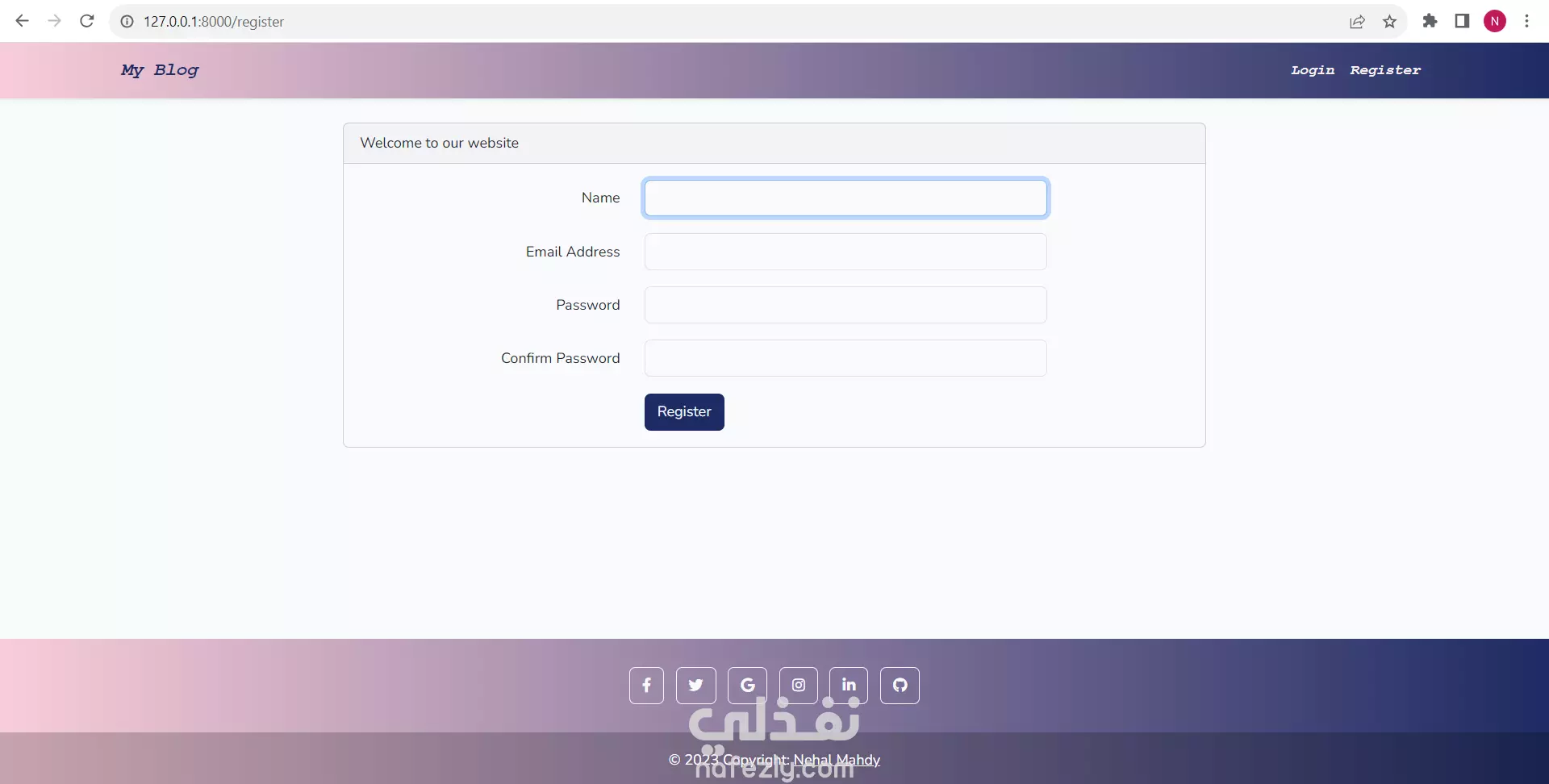Open the Chrome profile avatar N
The width and height of the screenshot is (1549, 784).
coord(1495,21)
